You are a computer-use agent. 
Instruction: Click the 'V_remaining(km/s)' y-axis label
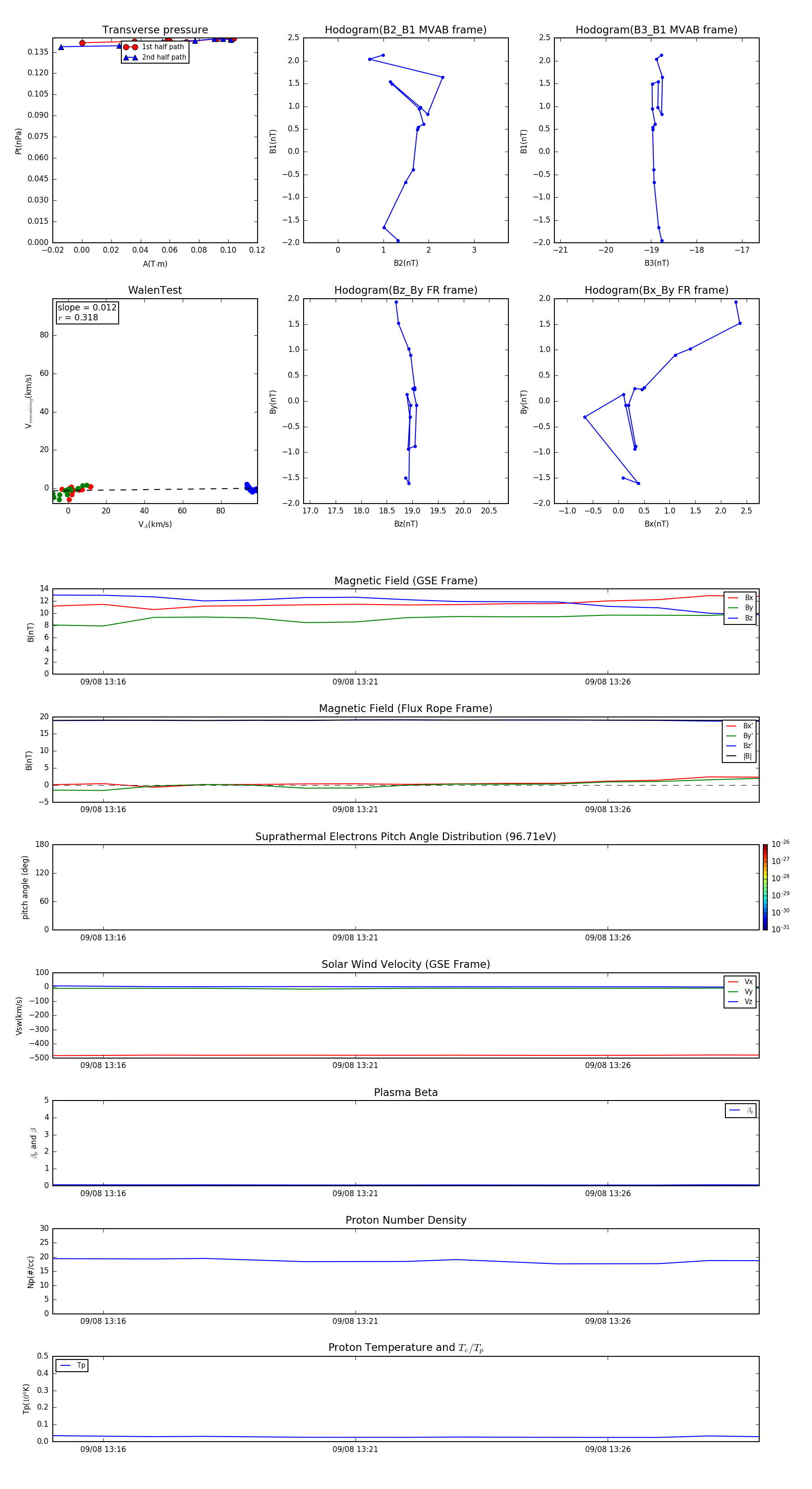tap(29, 401)
